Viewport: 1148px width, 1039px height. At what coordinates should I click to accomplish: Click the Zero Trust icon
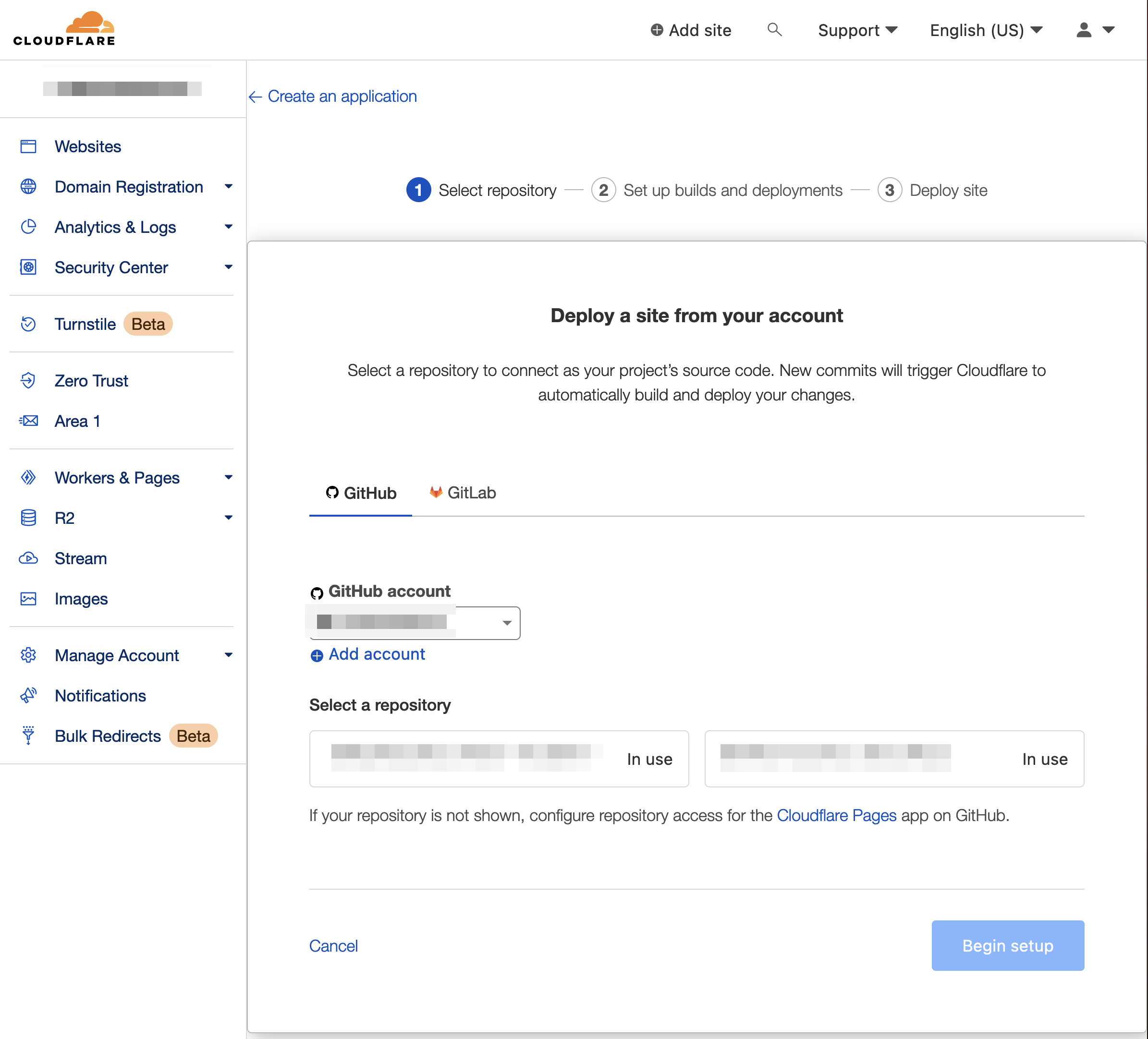(x=28, y=380)
